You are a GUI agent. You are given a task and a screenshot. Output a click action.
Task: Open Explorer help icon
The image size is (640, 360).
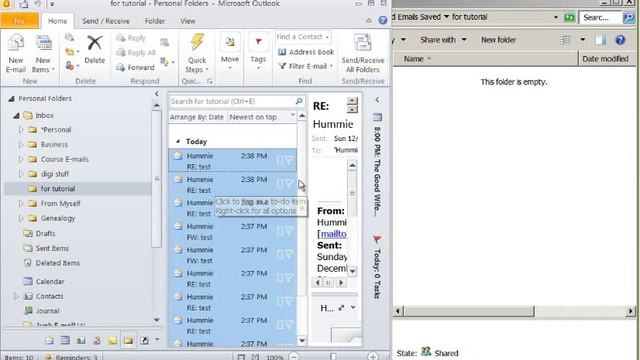[x=620, y=40]
